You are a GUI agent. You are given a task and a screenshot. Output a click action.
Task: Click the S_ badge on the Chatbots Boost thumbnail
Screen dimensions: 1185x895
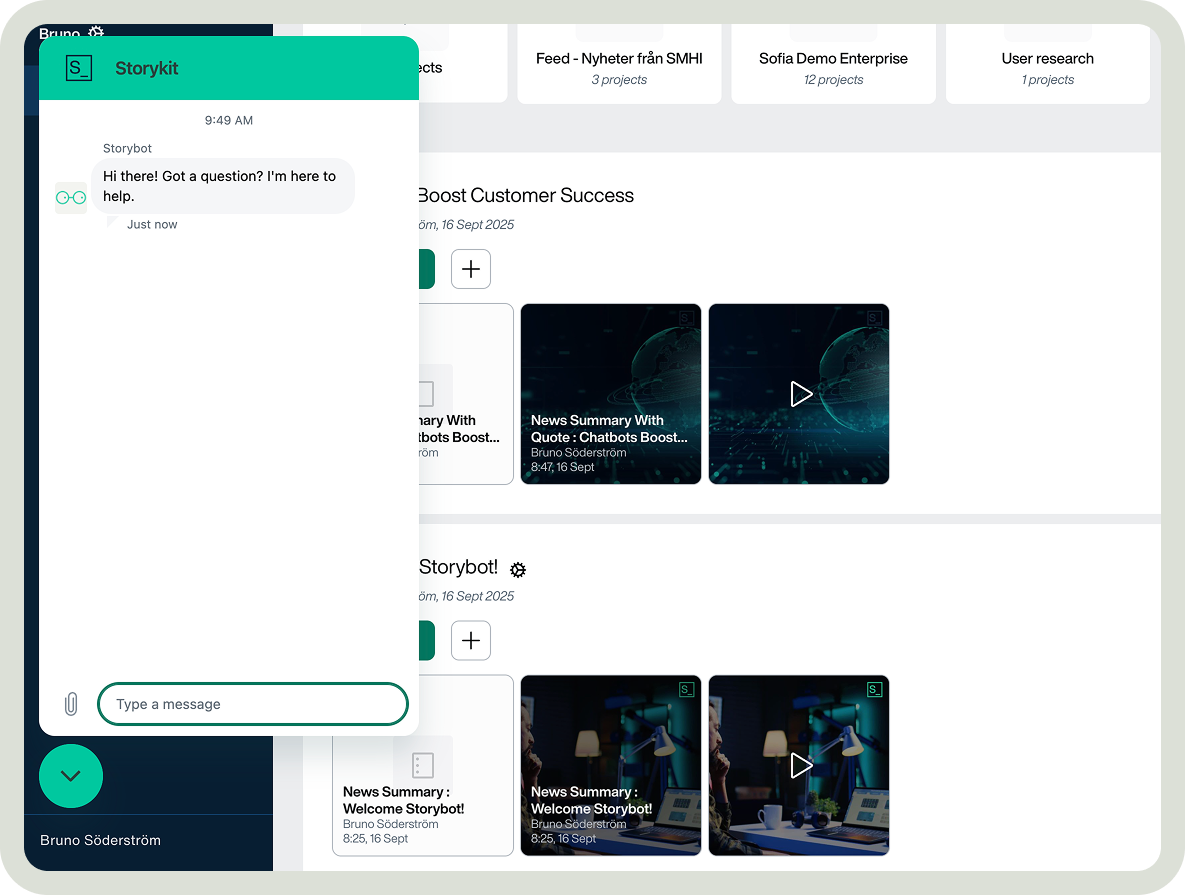pyautogui.click(x=686, y=317)
